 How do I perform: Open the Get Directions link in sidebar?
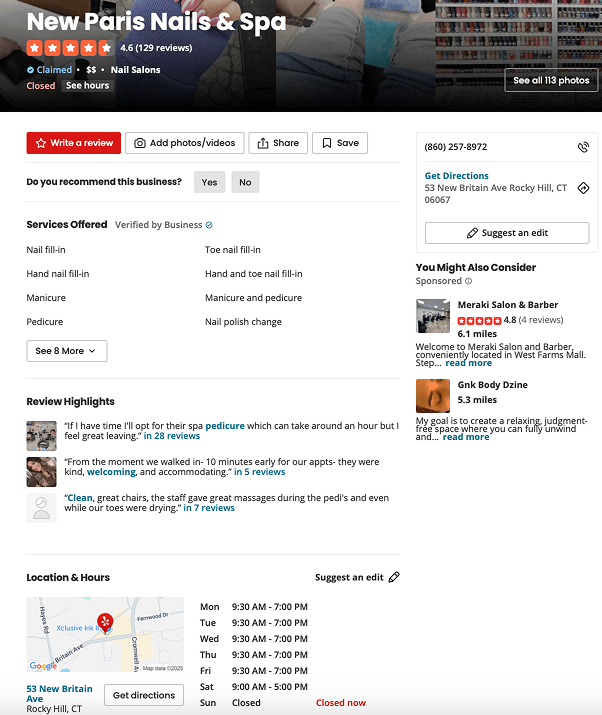[457, 176]
